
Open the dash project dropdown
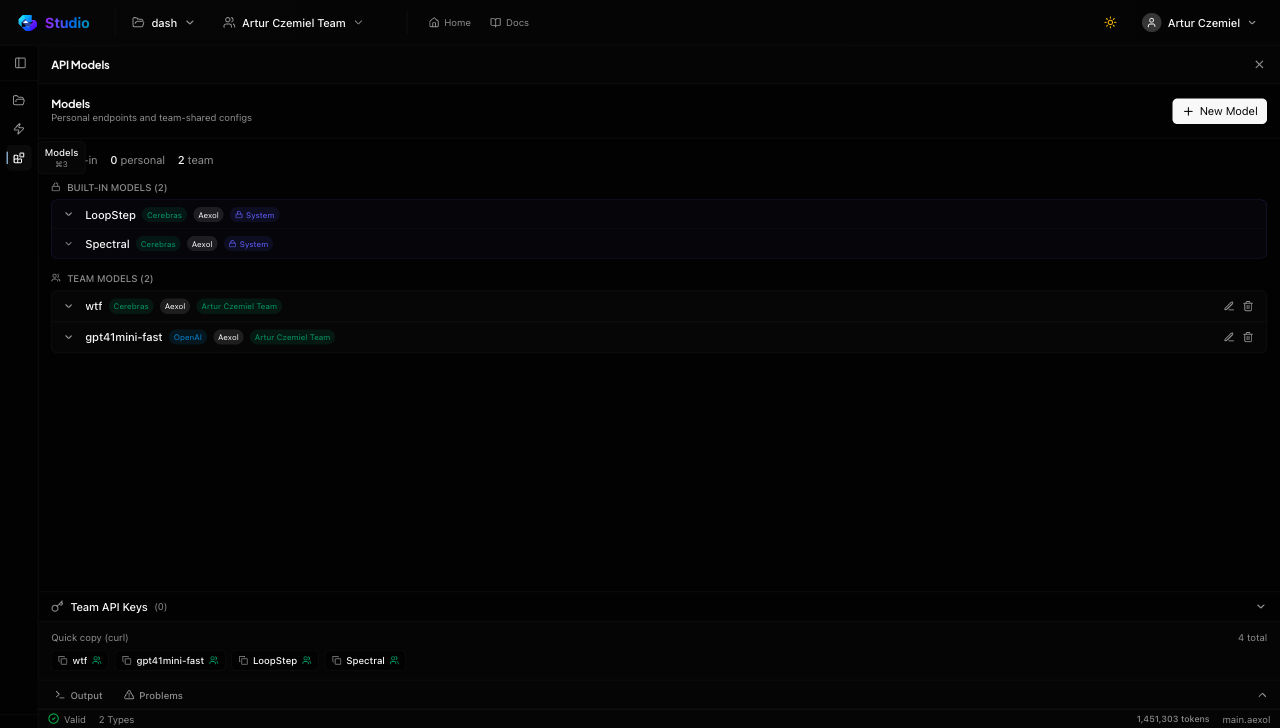164,23
